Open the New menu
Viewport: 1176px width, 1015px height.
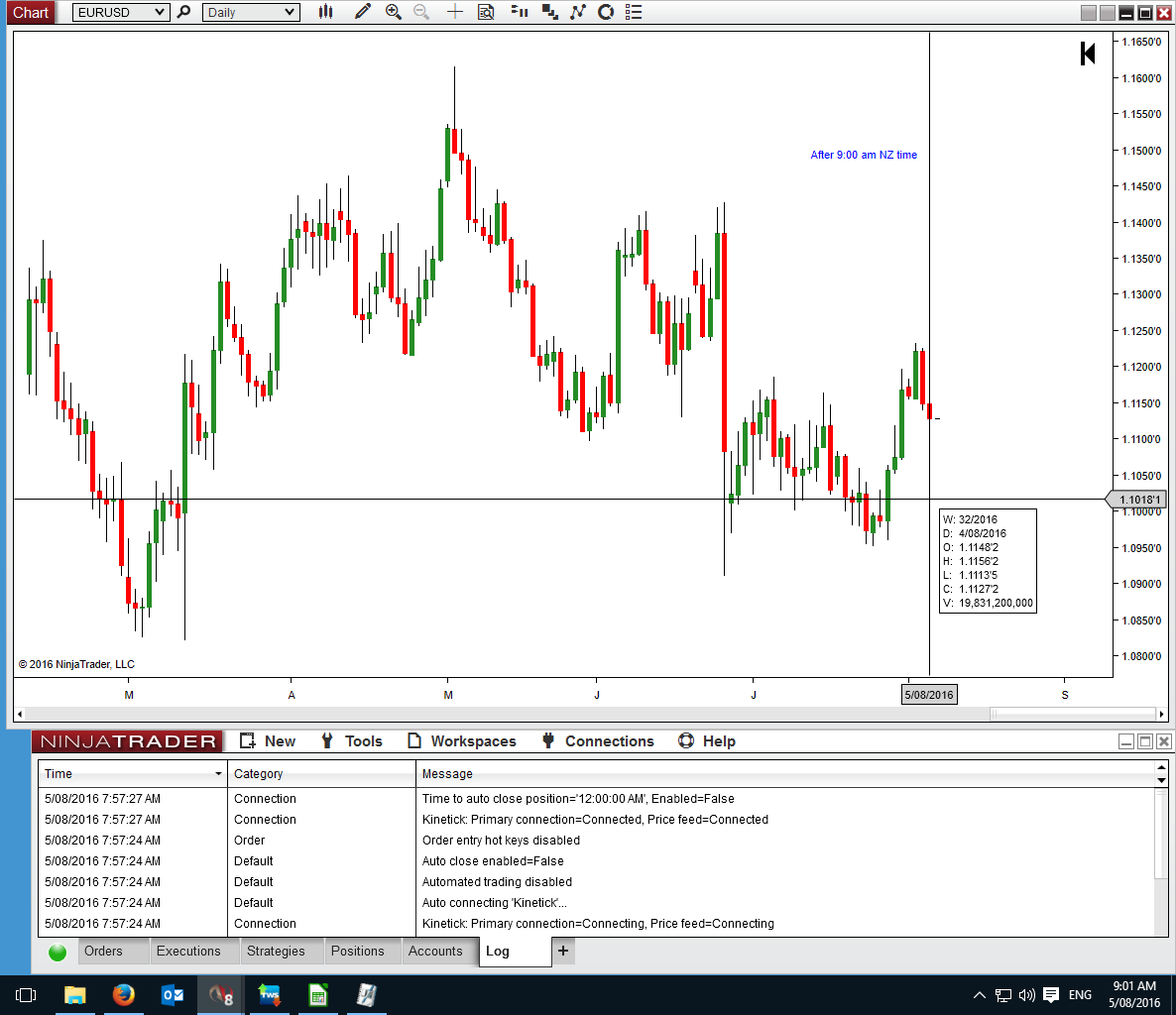[268, 740]
